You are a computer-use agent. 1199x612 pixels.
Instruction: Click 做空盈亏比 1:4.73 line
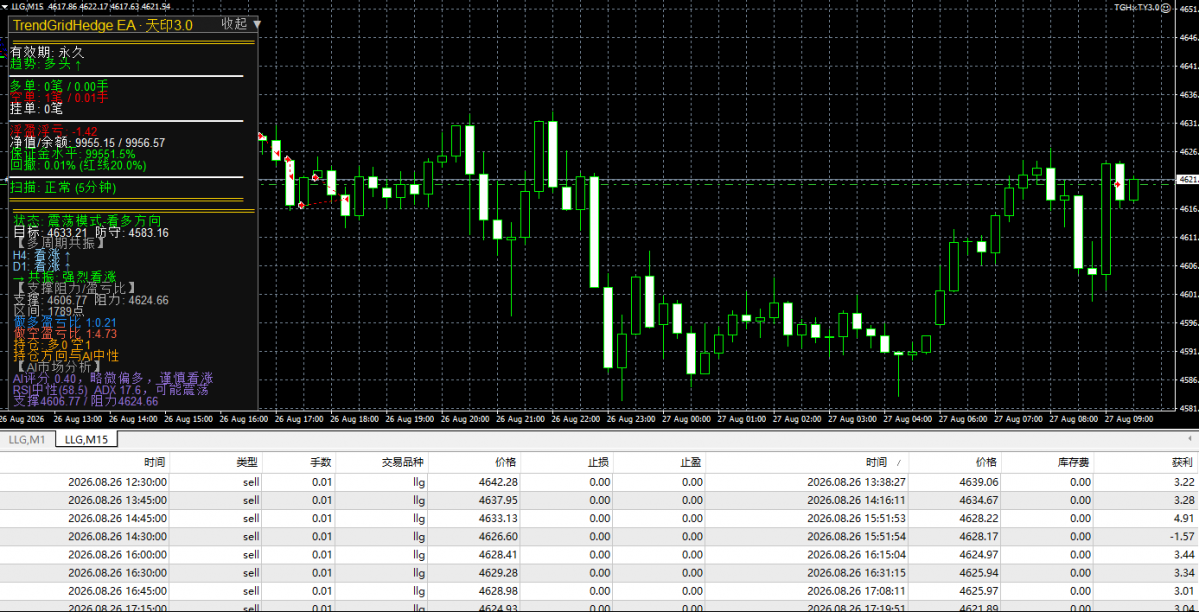pyautogui.click(x=65, y=334)
